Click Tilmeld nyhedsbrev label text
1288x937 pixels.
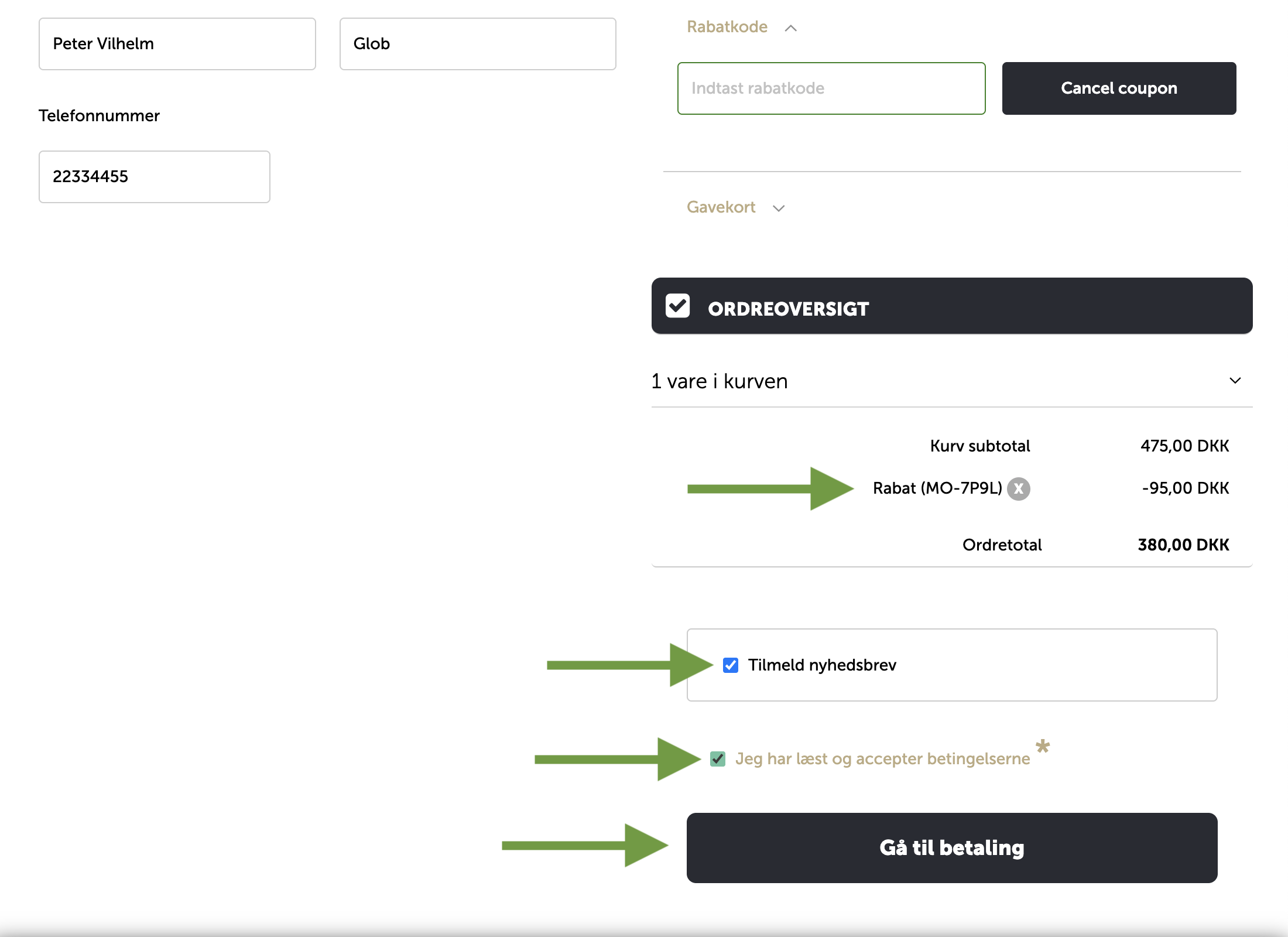(821, 665)
